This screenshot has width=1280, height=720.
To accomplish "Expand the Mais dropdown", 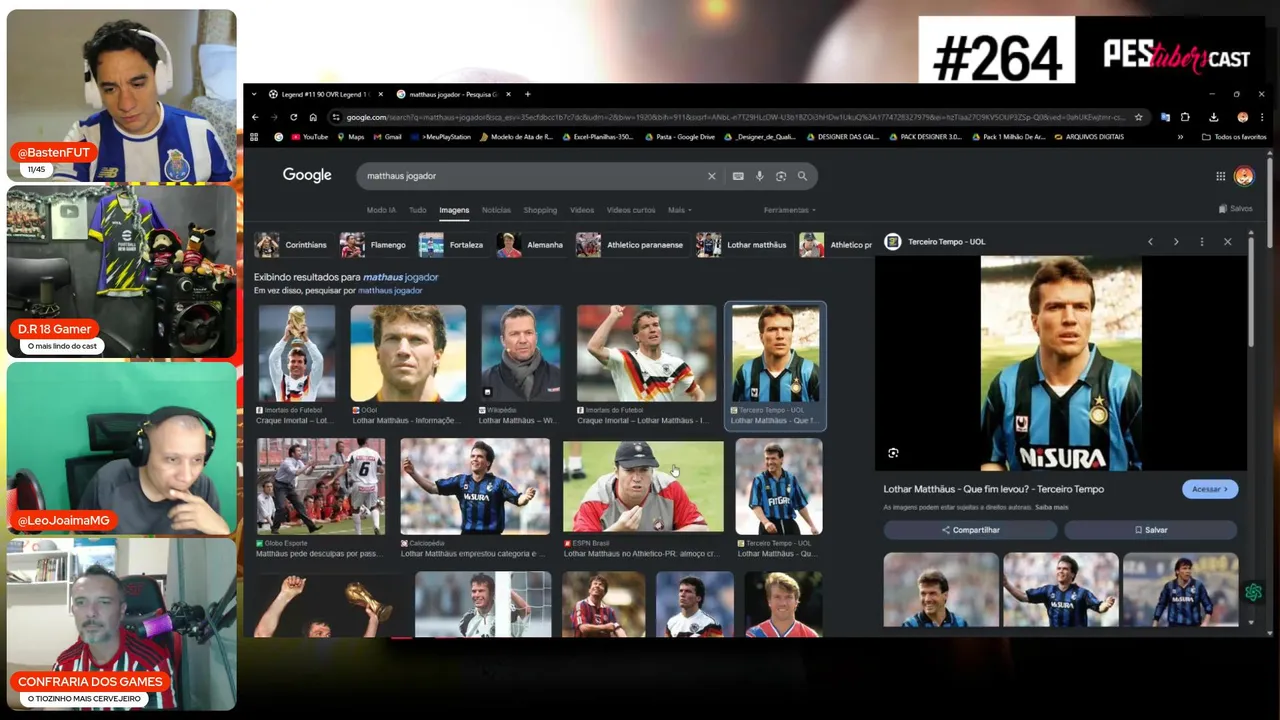I will coord(680,210).
